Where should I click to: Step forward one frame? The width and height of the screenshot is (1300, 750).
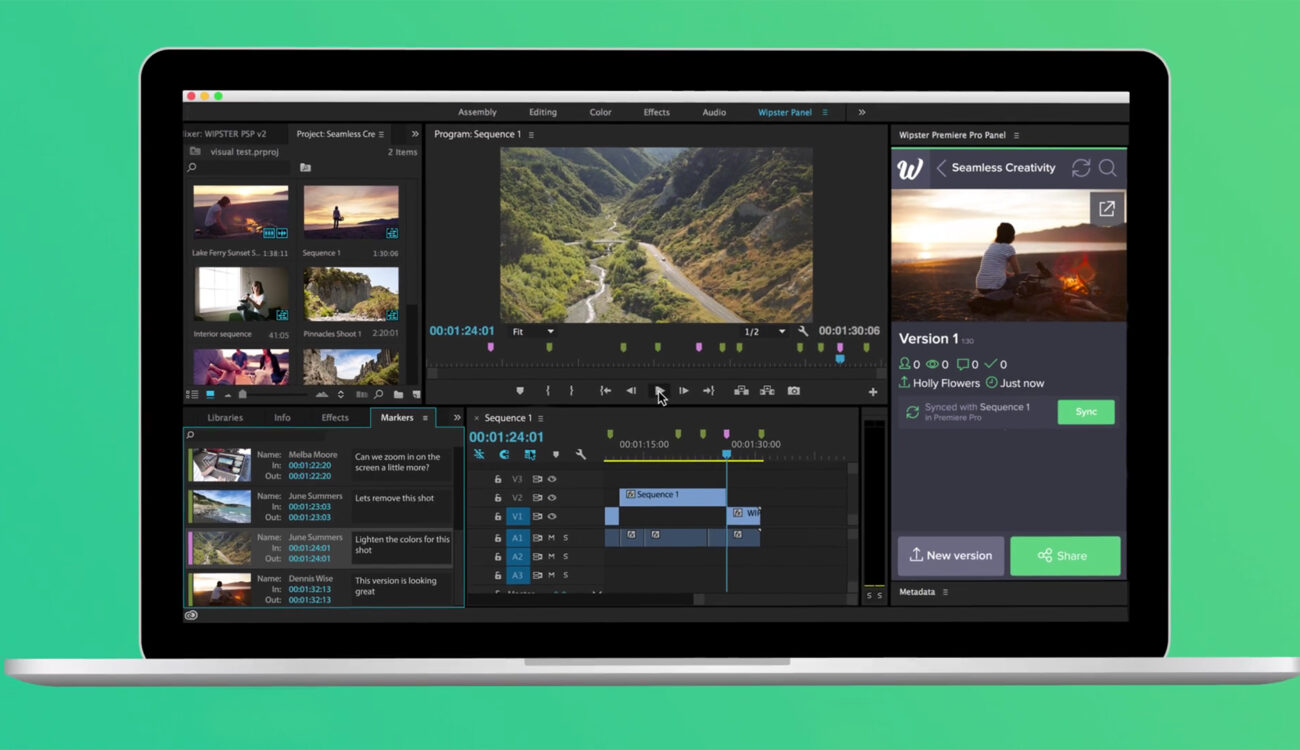pos(684,391)
